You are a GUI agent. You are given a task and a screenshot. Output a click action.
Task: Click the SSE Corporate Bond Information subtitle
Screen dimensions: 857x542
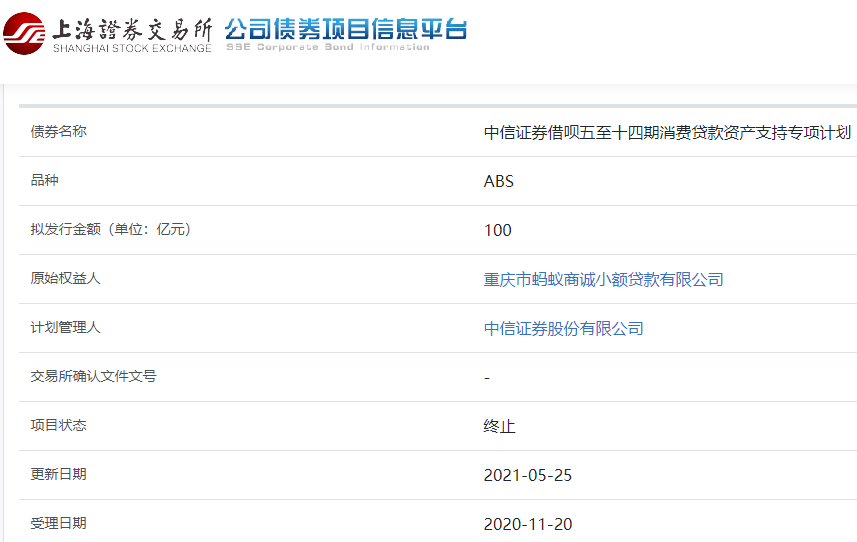click(x=327, y=47)
